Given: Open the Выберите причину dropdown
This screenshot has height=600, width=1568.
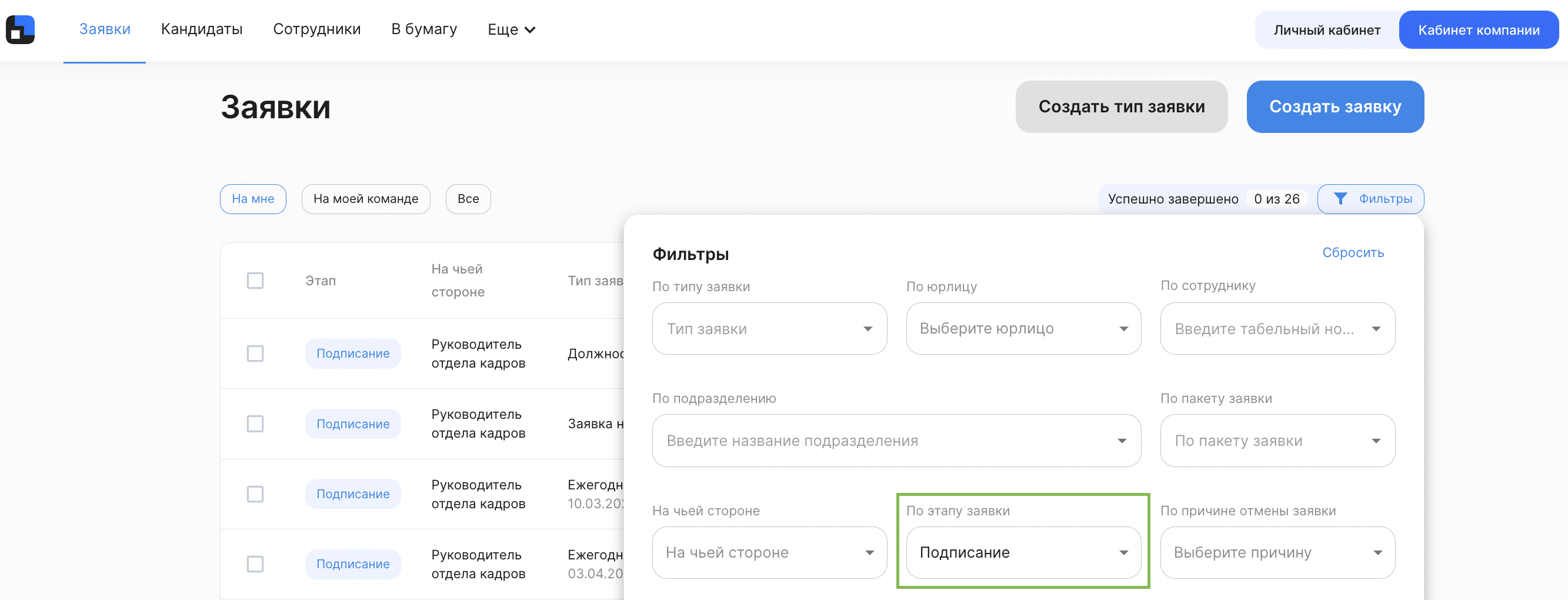Looking at the screenshot, I should point(1277,552).
